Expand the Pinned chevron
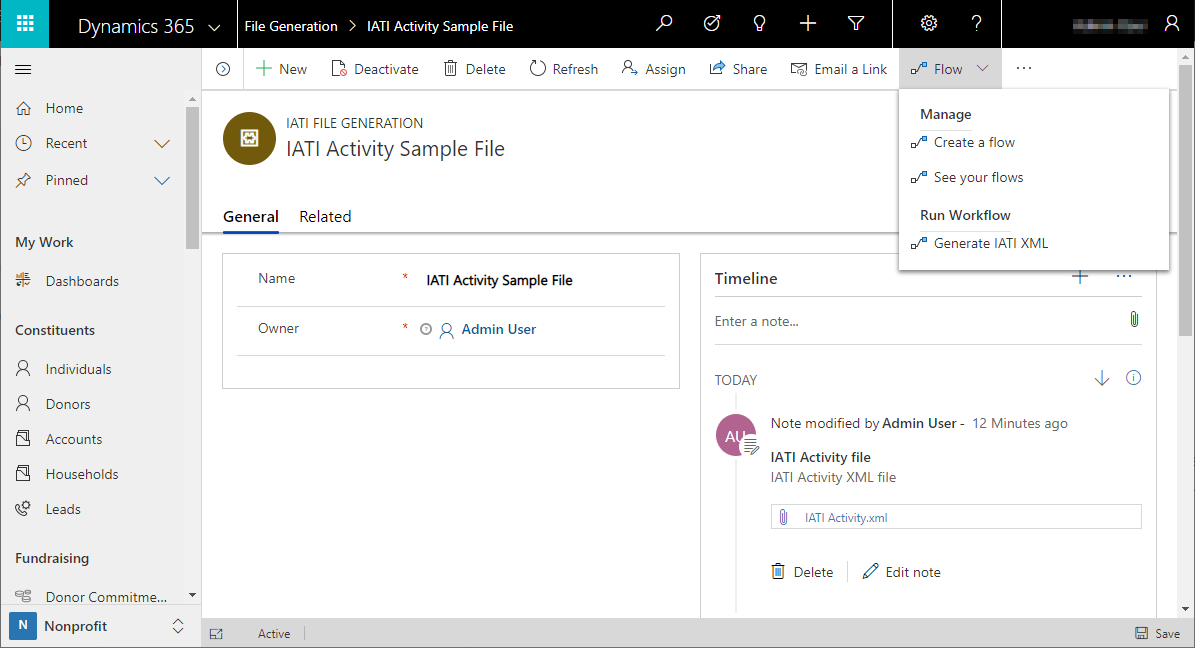Image resolution: width=1195 pixels, height=648 pixels. point(162,181)
